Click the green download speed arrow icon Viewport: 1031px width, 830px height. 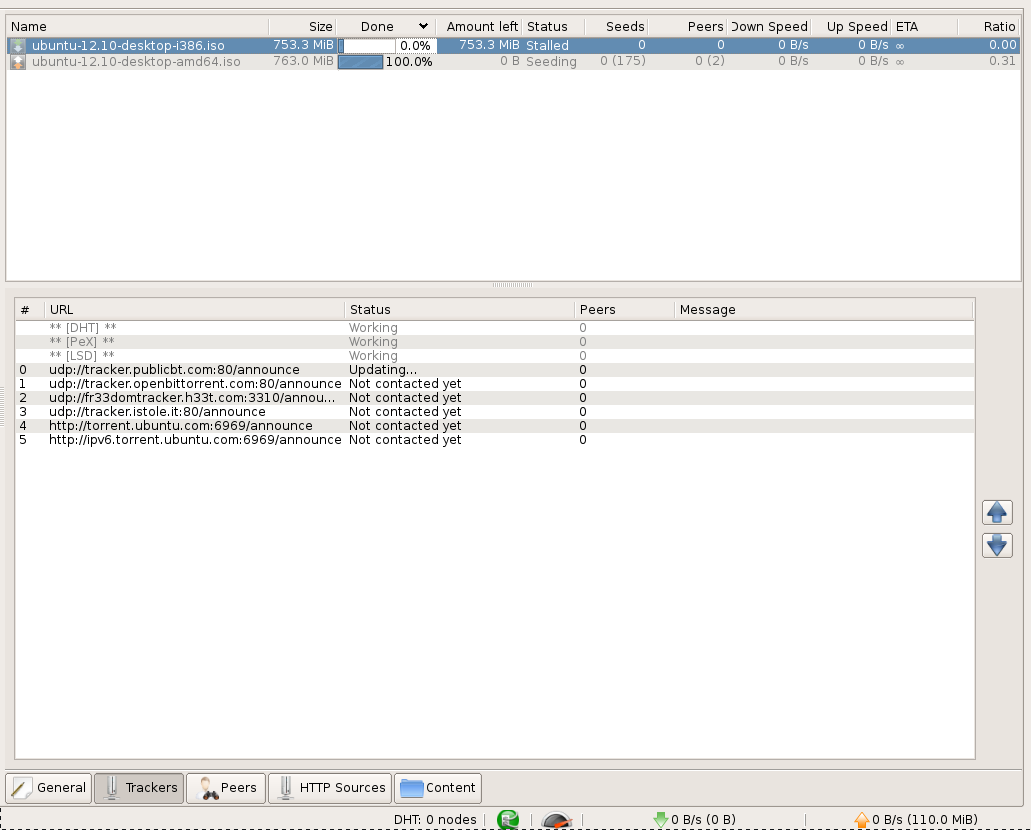pos(660,819)
